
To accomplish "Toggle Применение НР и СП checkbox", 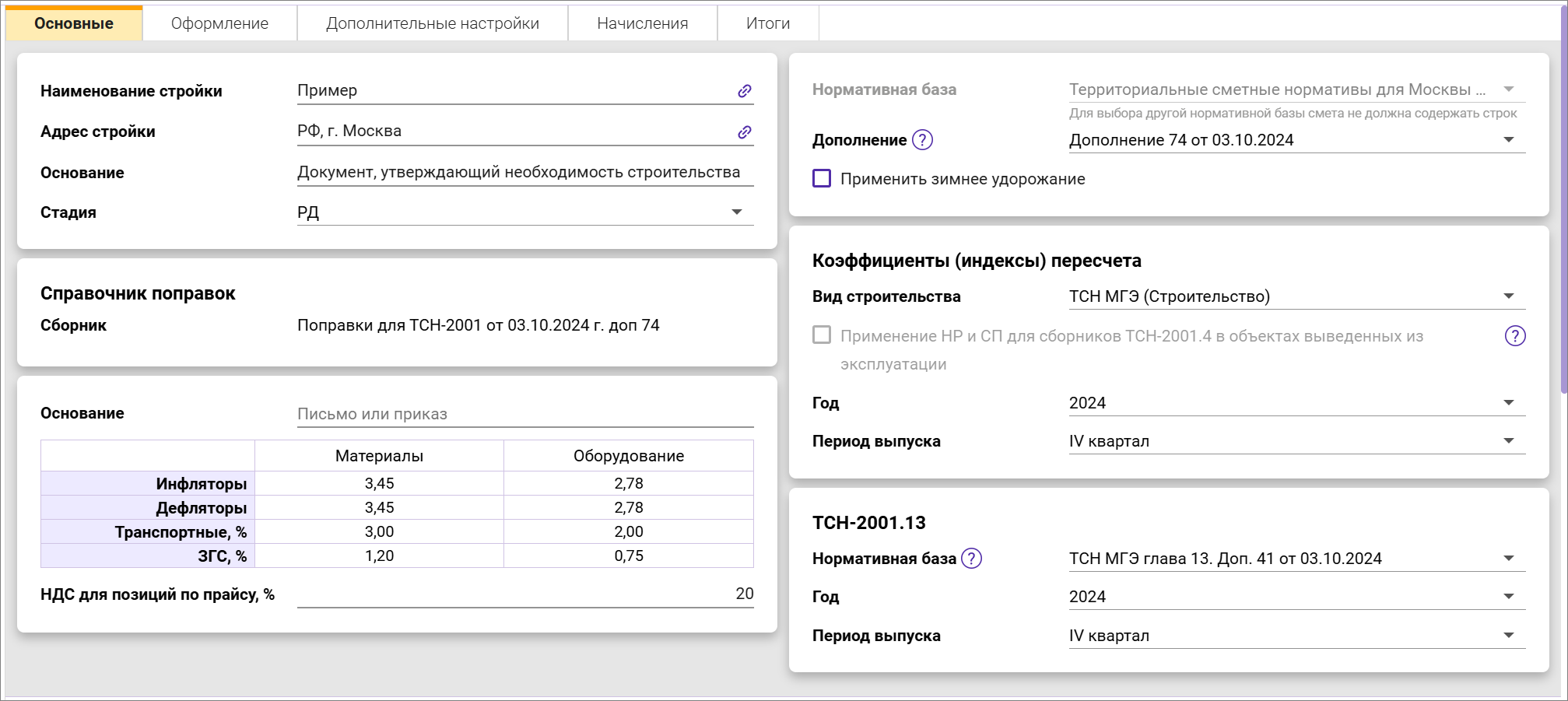I will (x=822, y=335).
